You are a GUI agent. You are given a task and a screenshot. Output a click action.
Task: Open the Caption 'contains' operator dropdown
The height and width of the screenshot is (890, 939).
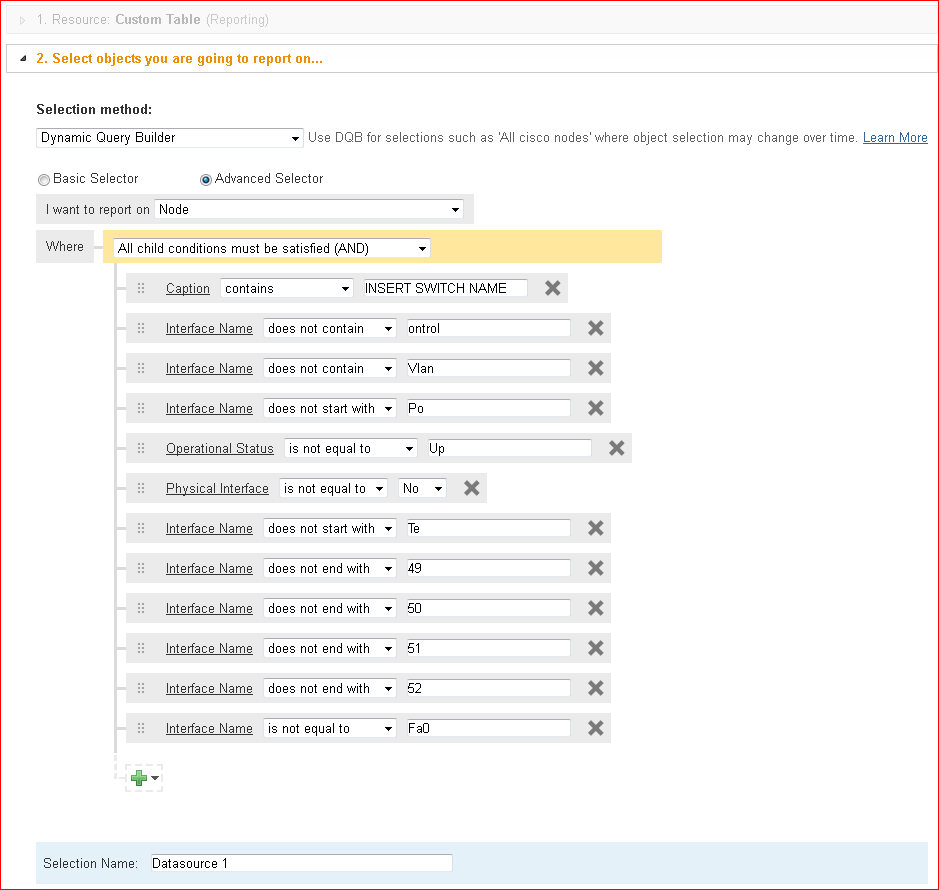coord(286,288)
